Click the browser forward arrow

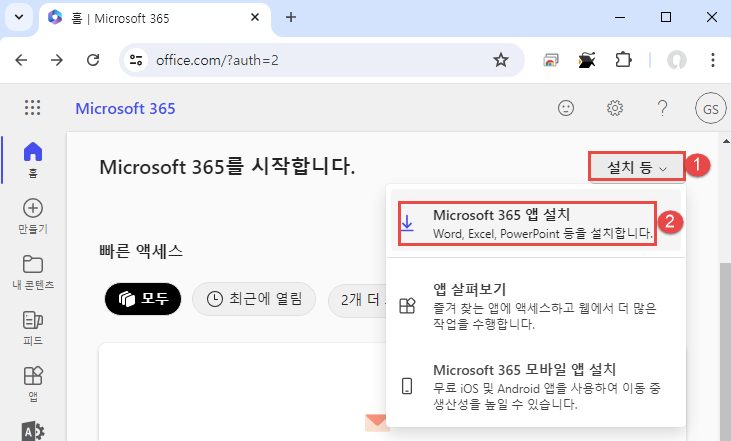(57, 60)
